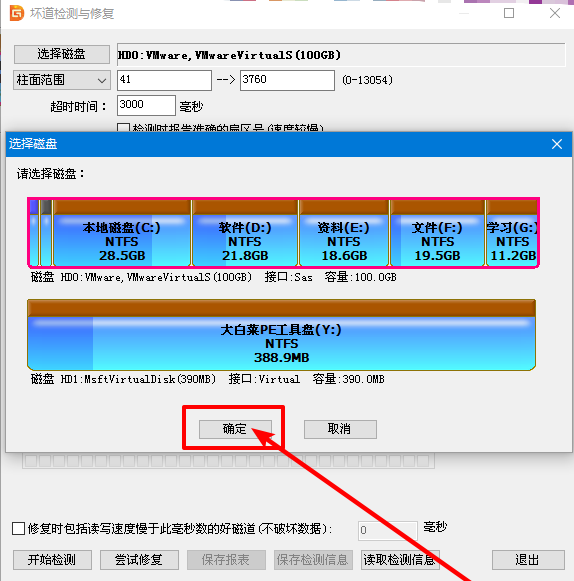This screenshot has width=574, height=581.
Task: Click the 确定 button
Action: (235, 429)
